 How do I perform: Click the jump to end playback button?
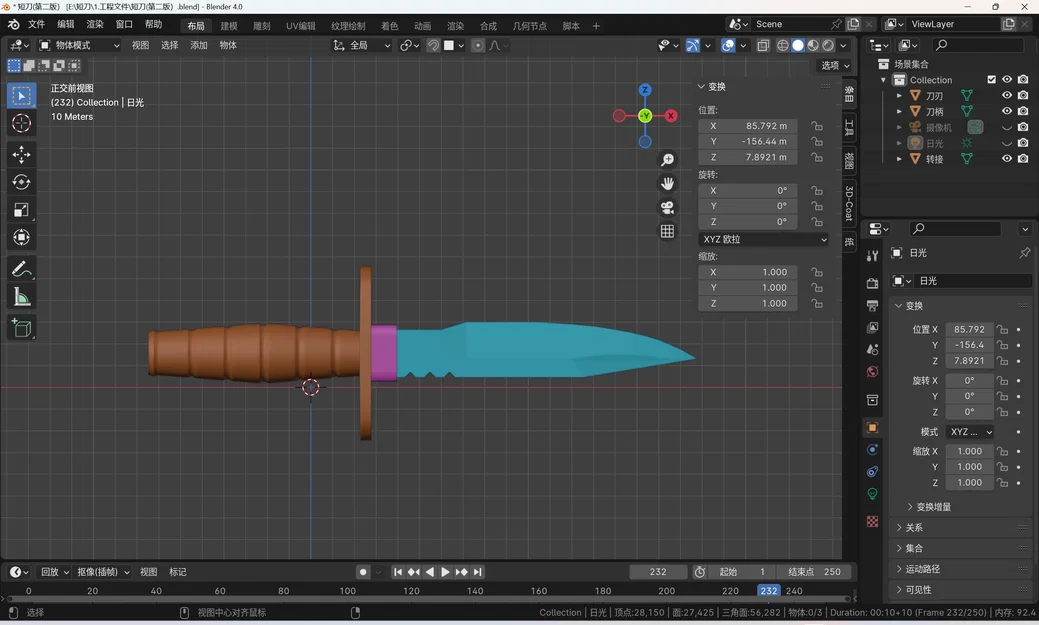click(x=477, y=571)
